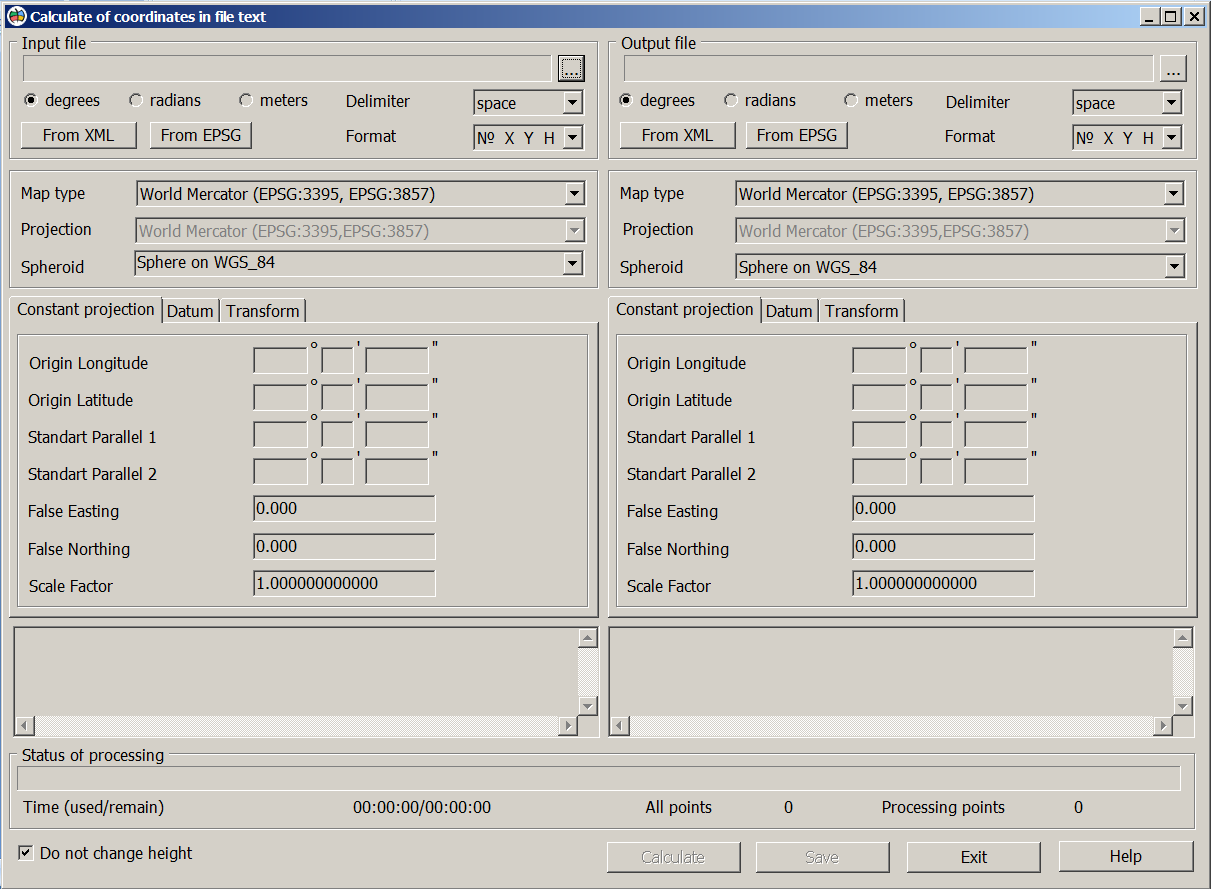Open the input Delimiter dropdown
Screen dimensions: 1211x889
click(572, 103)
